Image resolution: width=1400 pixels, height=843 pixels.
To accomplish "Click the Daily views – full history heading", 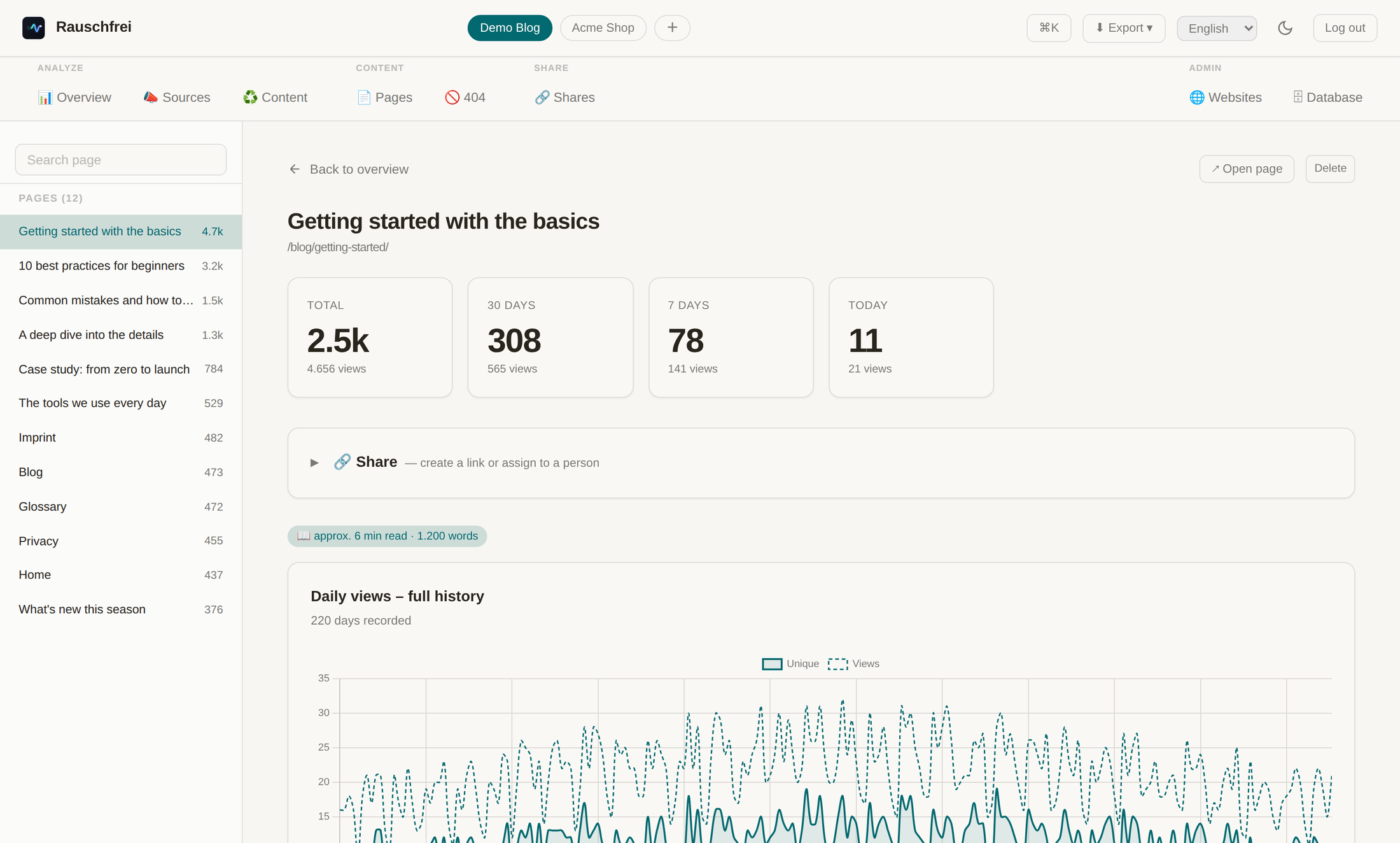I will 397,597.
